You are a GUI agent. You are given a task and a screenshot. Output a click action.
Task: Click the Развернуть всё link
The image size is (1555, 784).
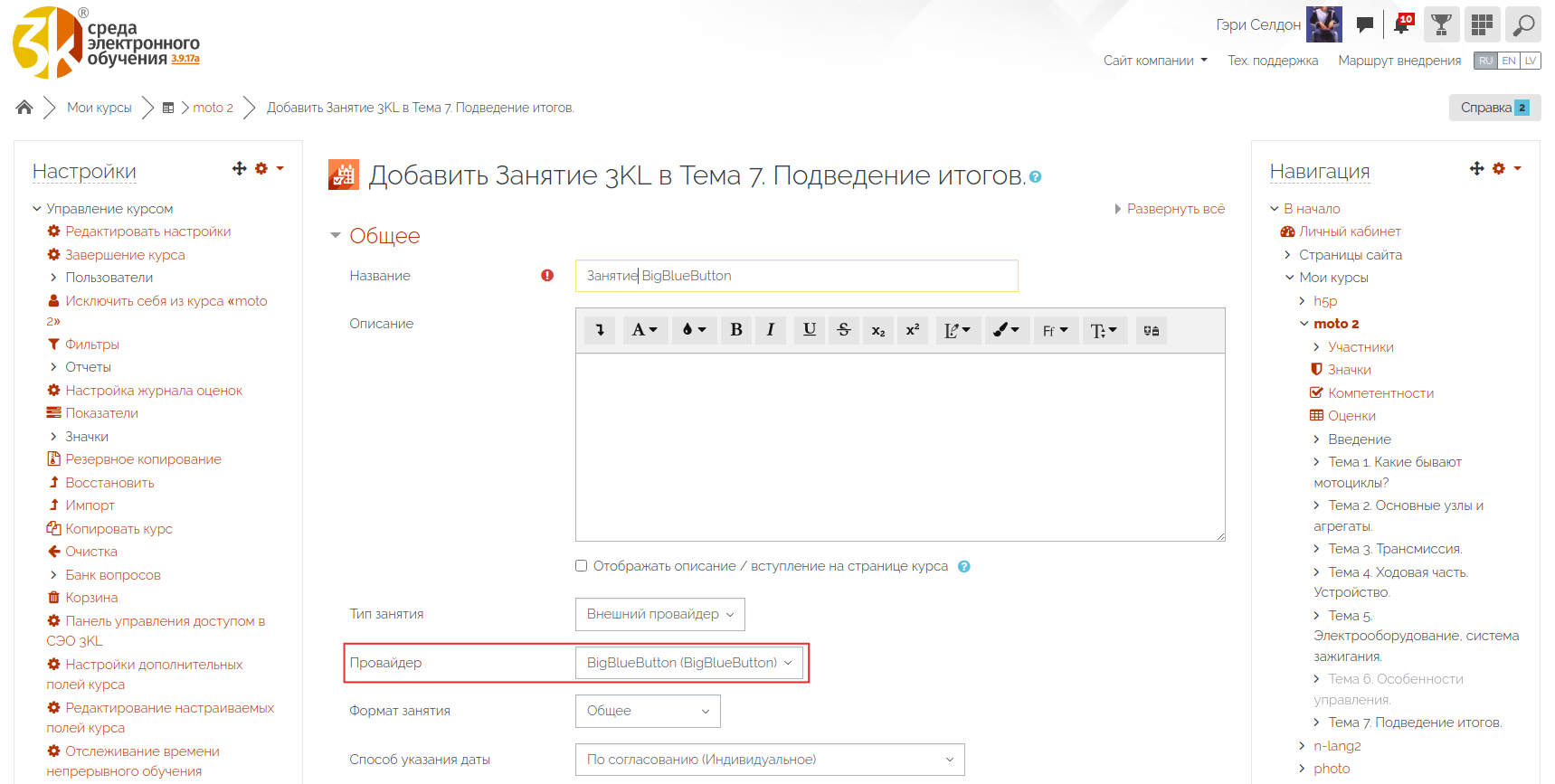tap(1175, 209)
